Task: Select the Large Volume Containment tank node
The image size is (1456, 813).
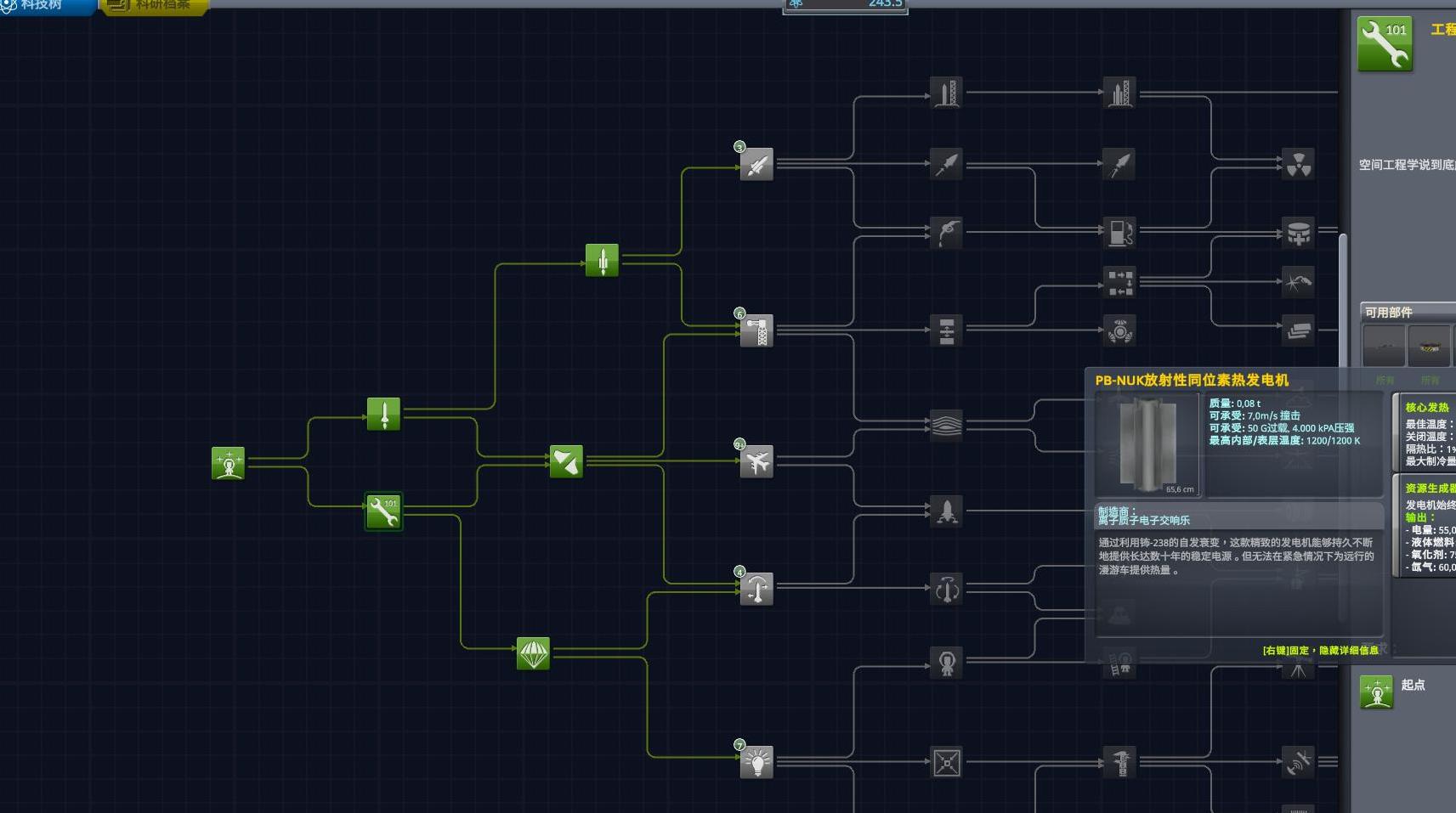Action: click(x=1298, y=232)
